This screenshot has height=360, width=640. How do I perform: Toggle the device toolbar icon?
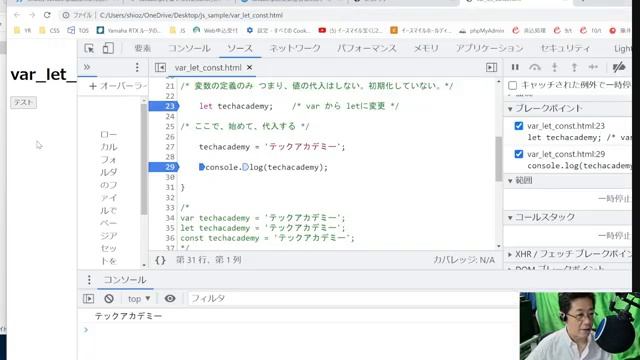click(108, 48)
